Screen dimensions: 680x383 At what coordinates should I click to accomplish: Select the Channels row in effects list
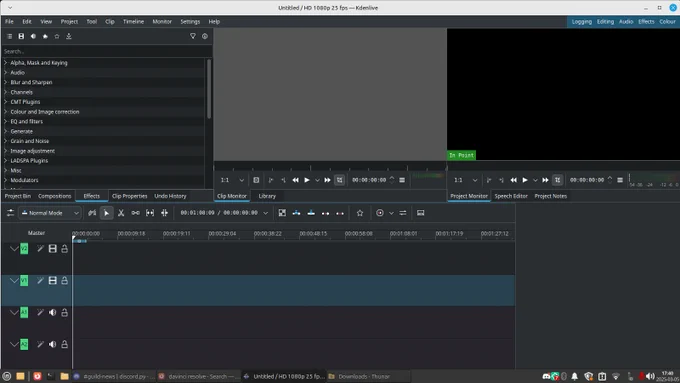103,92
